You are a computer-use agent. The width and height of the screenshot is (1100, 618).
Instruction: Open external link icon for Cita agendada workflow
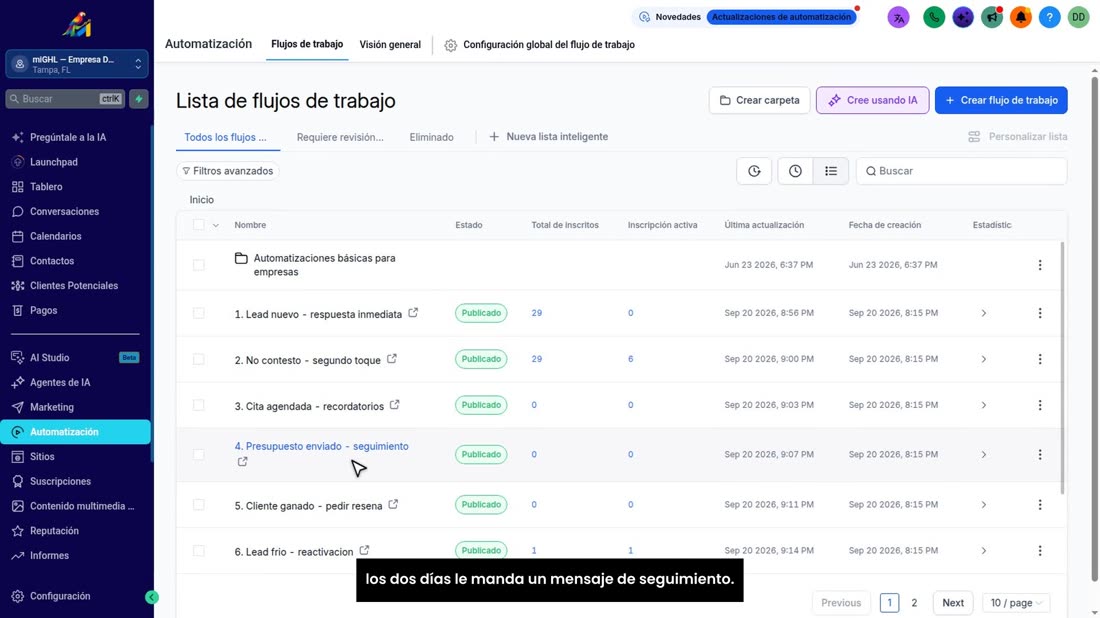pyautogui.click(x=394, y=405)
